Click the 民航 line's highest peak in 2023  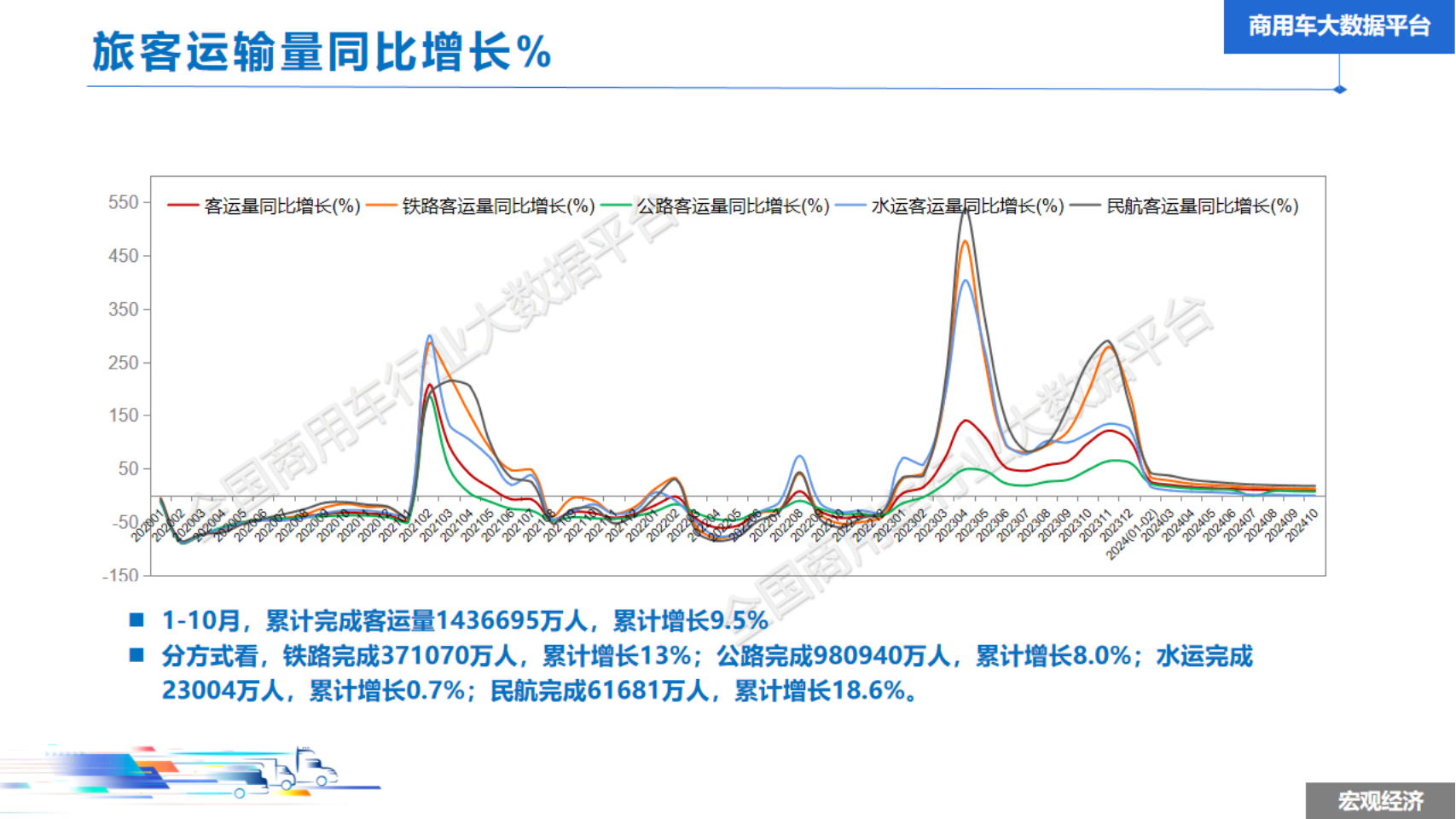(966, 211)
